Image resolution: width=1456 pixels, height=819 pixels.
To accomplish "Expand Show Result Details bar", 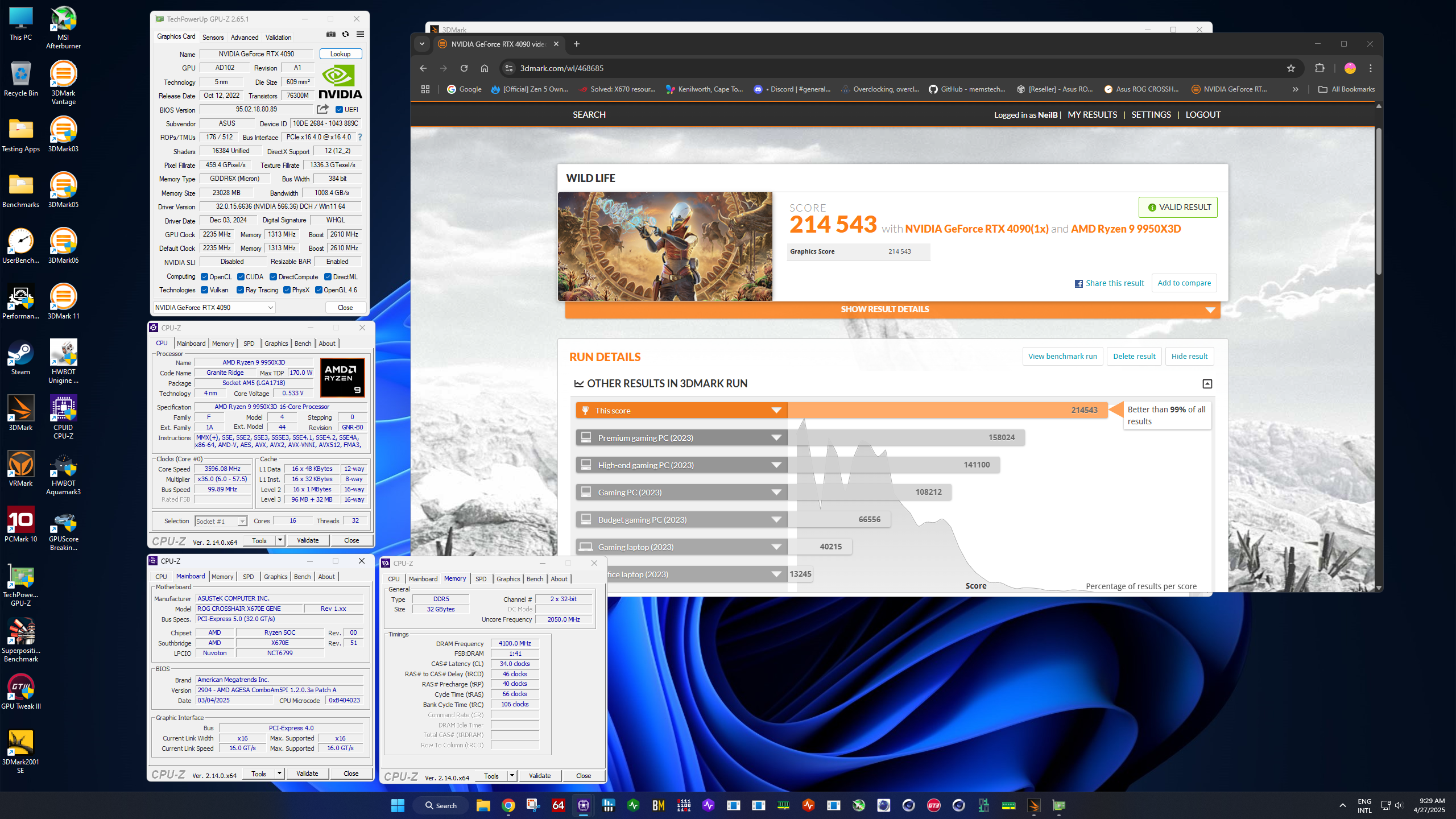I will 892,309.
